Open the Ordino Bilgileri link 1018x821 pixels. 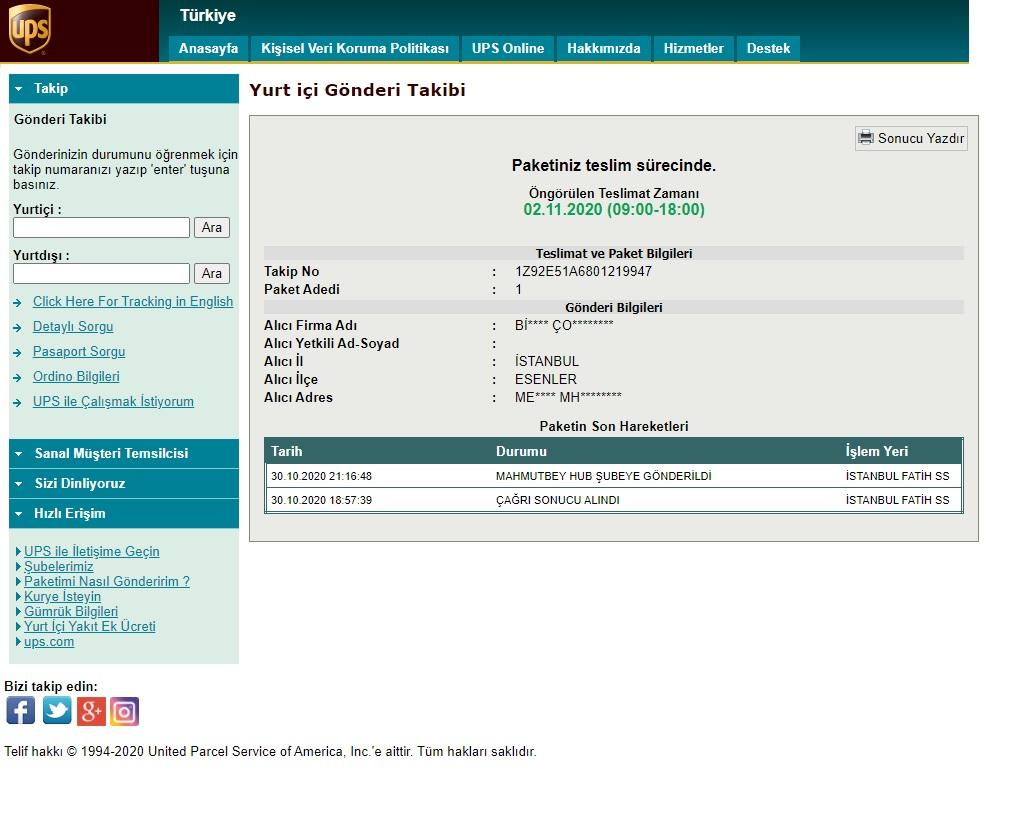click(x=77, y=377)
